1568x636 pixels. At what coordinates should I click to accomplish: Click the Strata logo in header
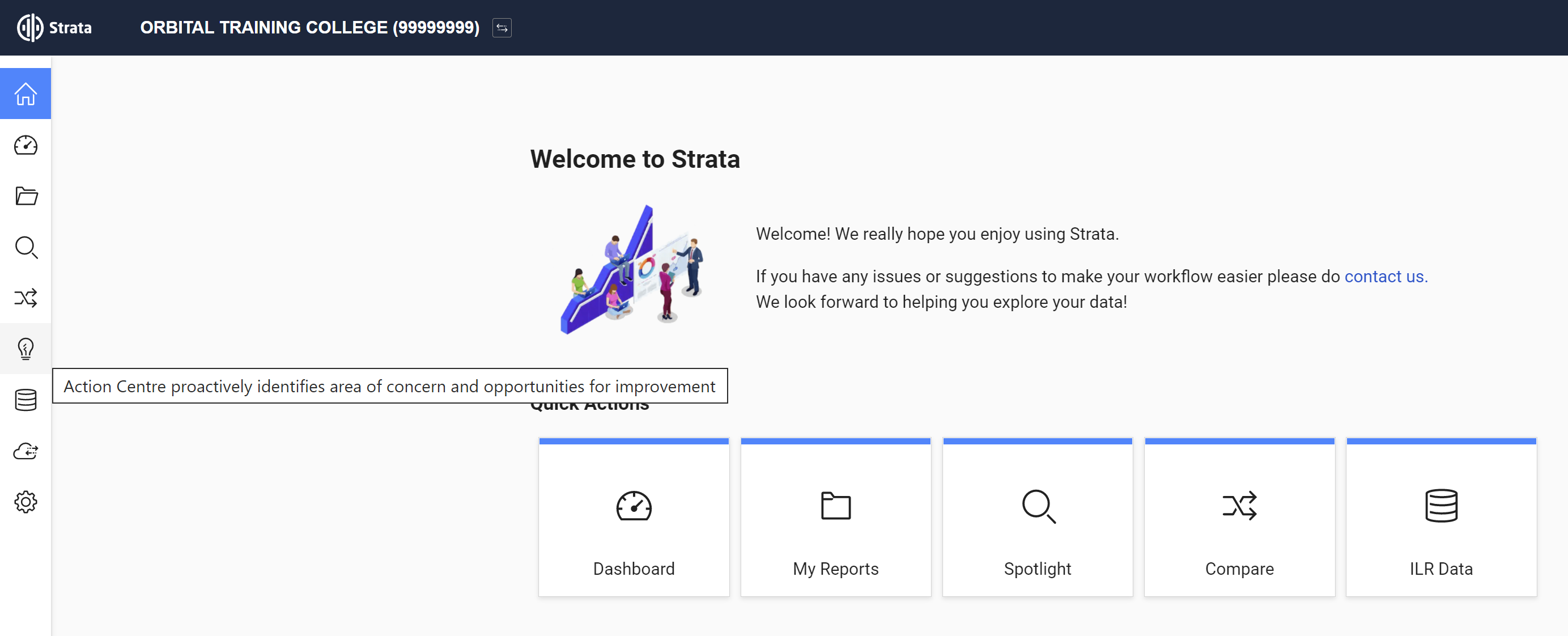tap(54, 28)
